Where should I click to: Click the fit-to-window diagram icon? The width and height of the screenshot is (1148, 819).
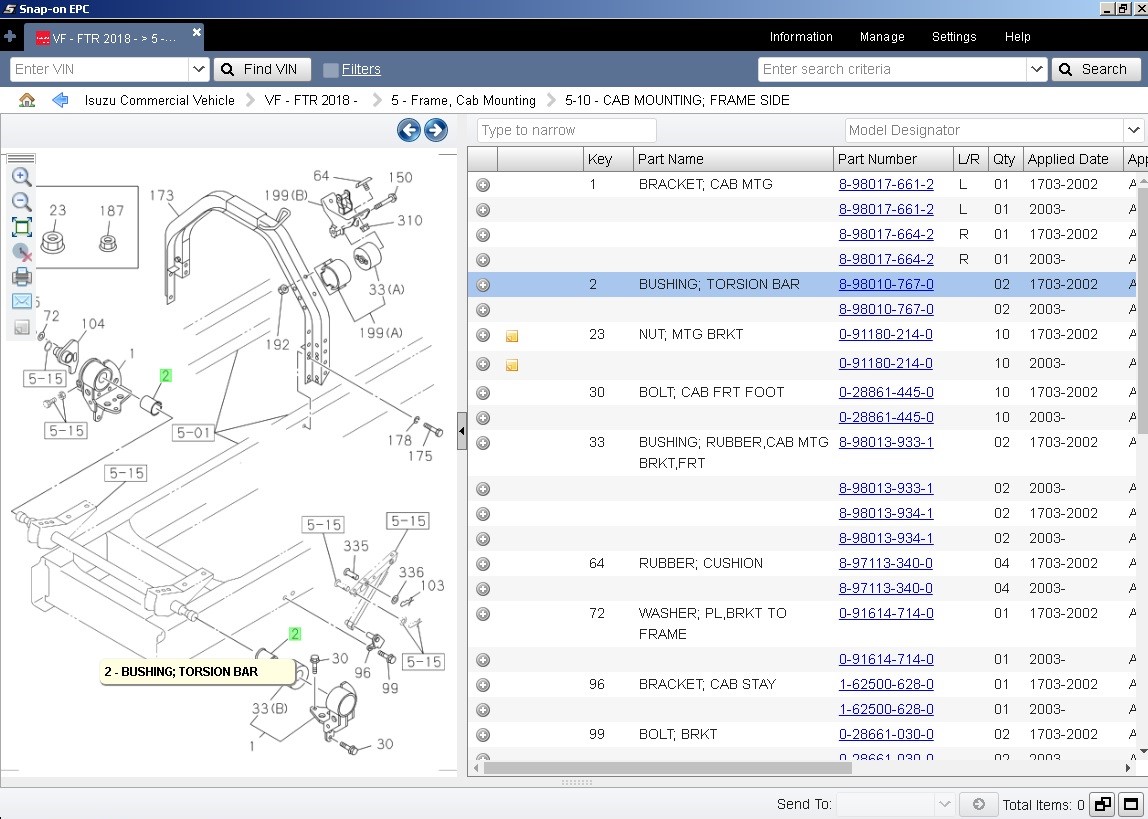pos(21,227)
